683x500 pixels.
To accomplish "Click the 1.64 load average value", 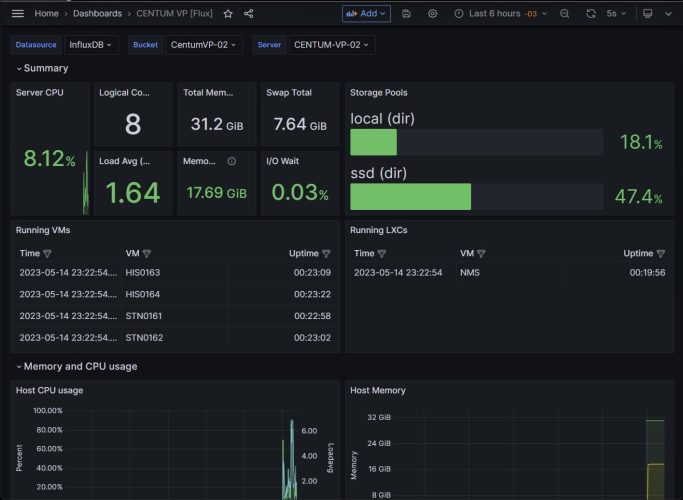I will [x=133, y=193].
